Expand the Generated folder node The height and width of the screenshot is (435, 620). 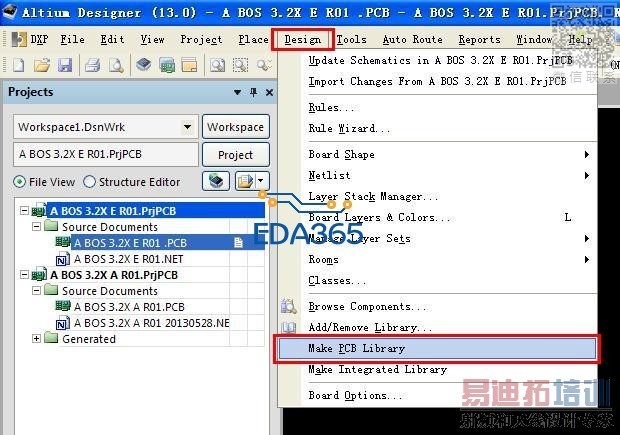click(x=36, y=339)
